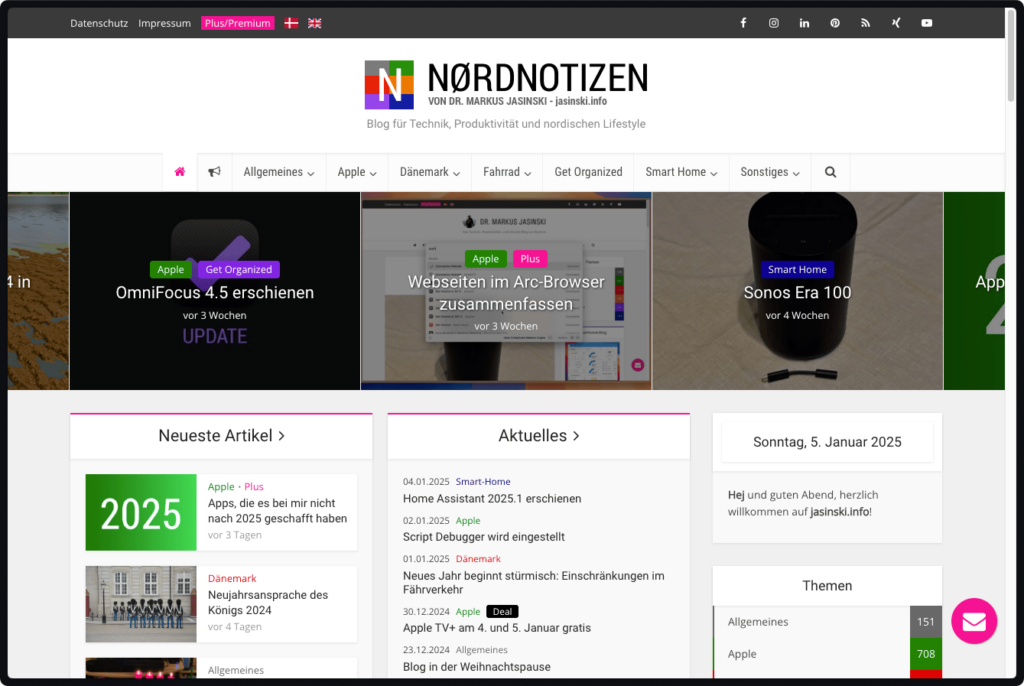Screen dimensions: 1024x686
Task: Open the Facebook profile icon
Action: coord(743,23)
